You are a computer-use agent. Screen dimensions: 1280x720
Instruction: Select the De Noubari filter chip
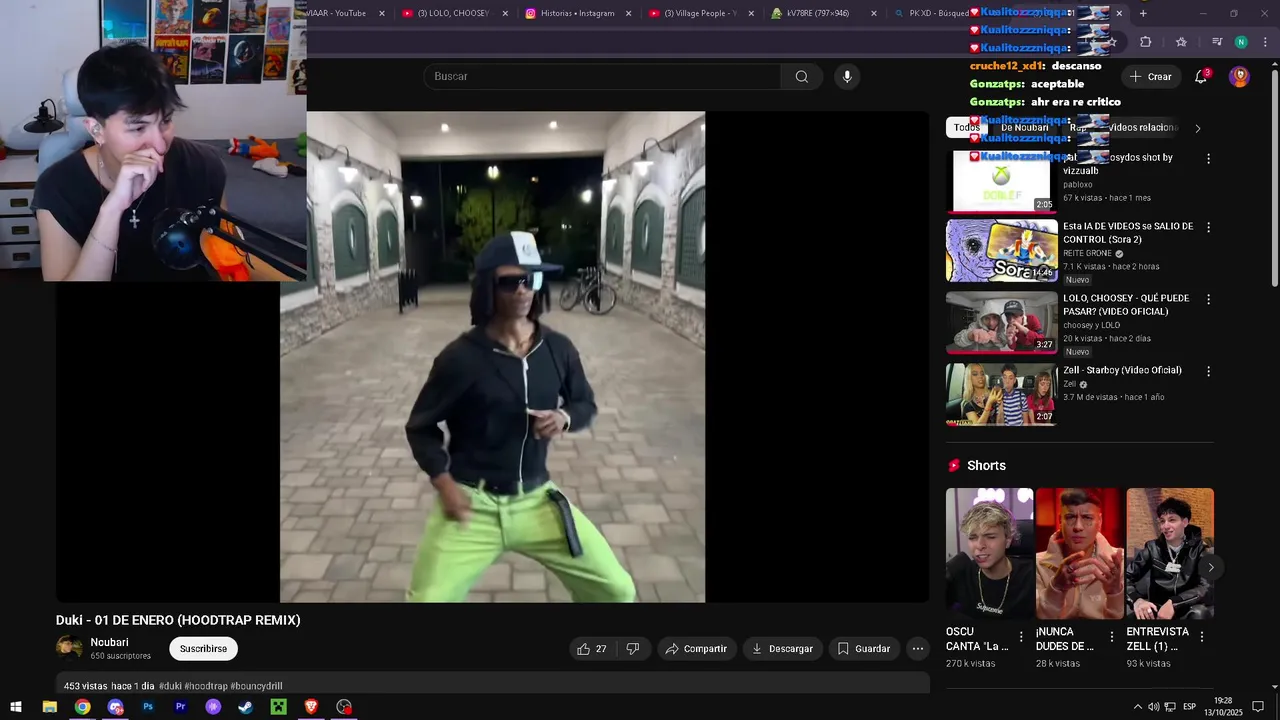pos(1025,128)
